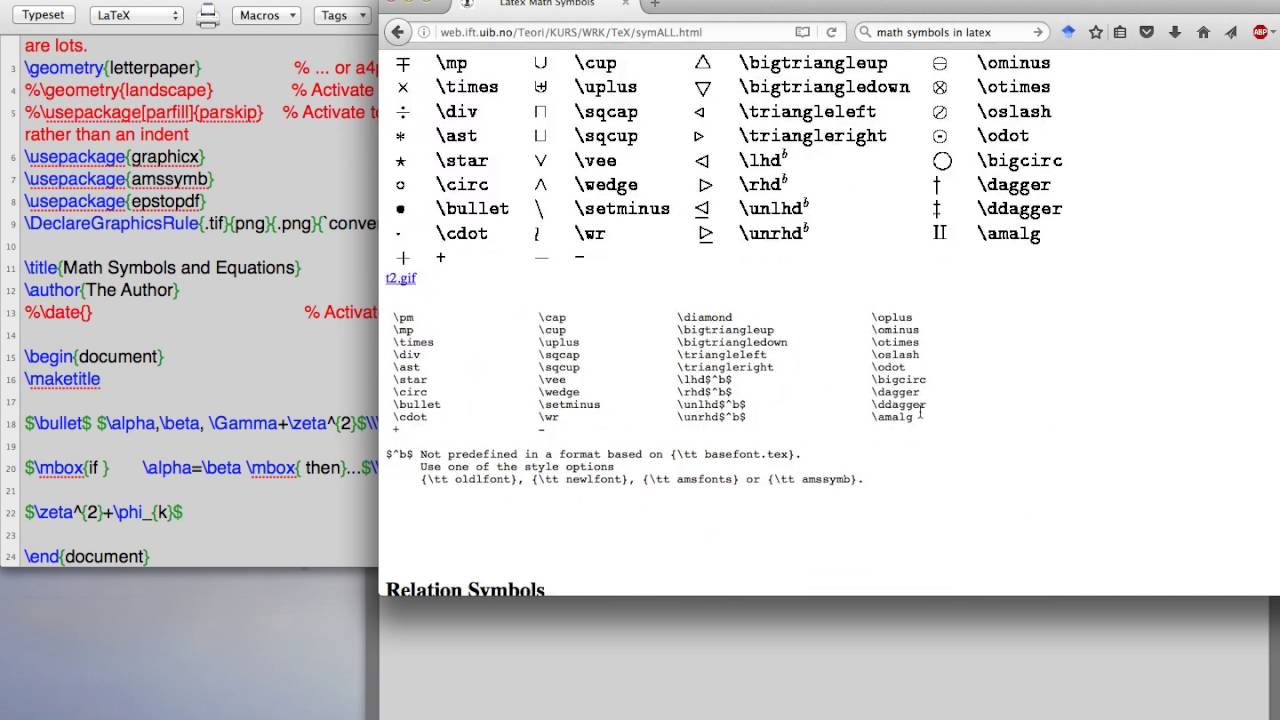This screenshot has width=1280, height=720.
Task: Click the \end{document} line
Action: 87,557
